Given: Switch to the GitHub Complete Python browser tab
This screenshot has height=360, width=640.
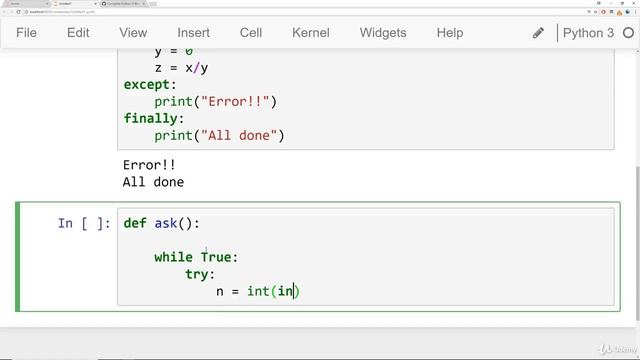Looking at the screenshot, I should [124, 4].
